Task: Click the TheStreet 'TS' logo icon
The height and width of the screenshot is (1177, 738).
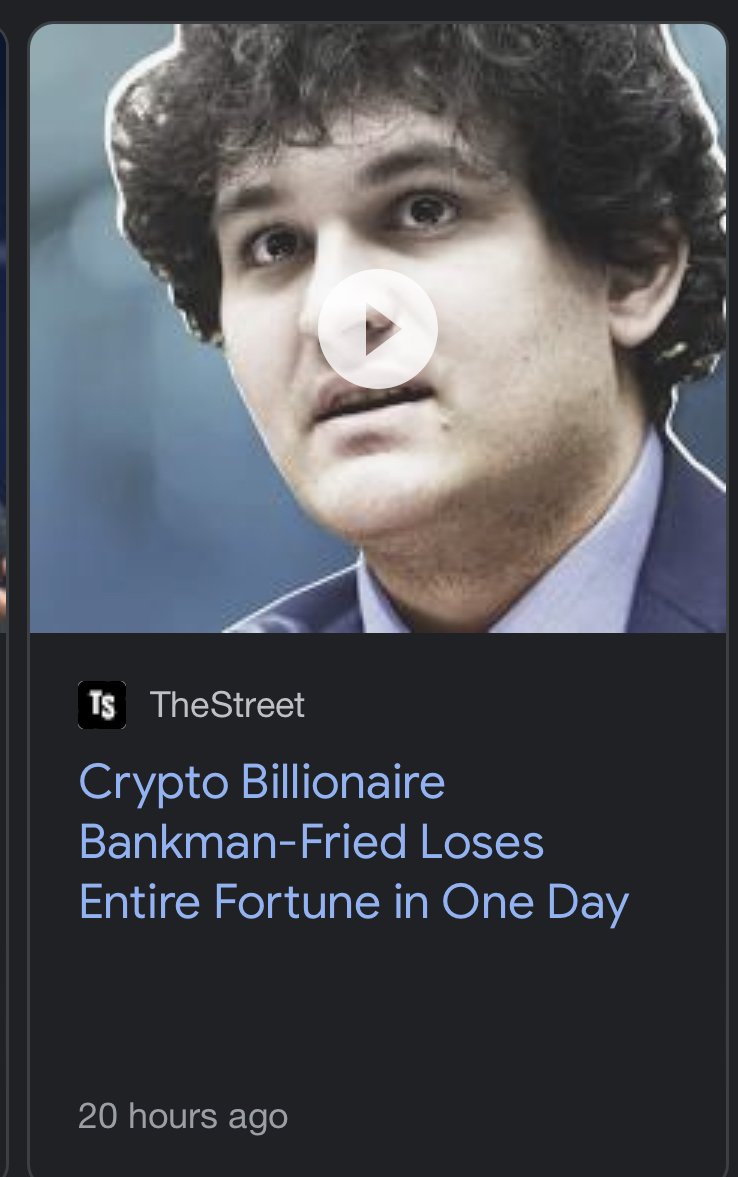Action: coord(102,705)
